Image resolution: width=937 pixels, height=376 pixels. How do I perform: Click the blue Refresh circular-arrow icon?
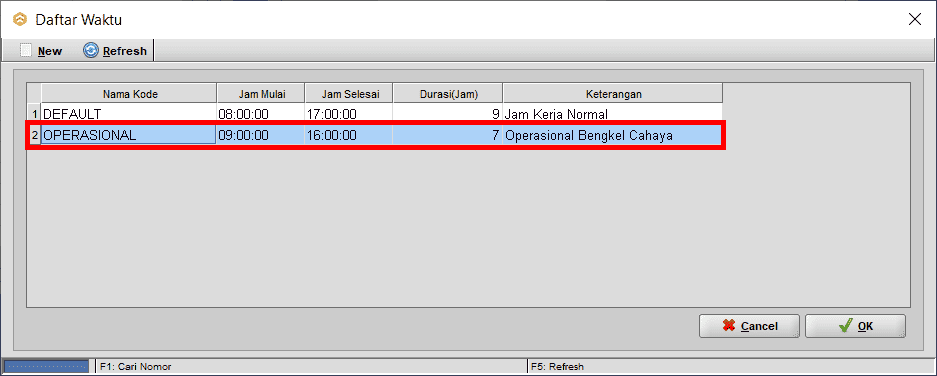(x=91, y=51)
